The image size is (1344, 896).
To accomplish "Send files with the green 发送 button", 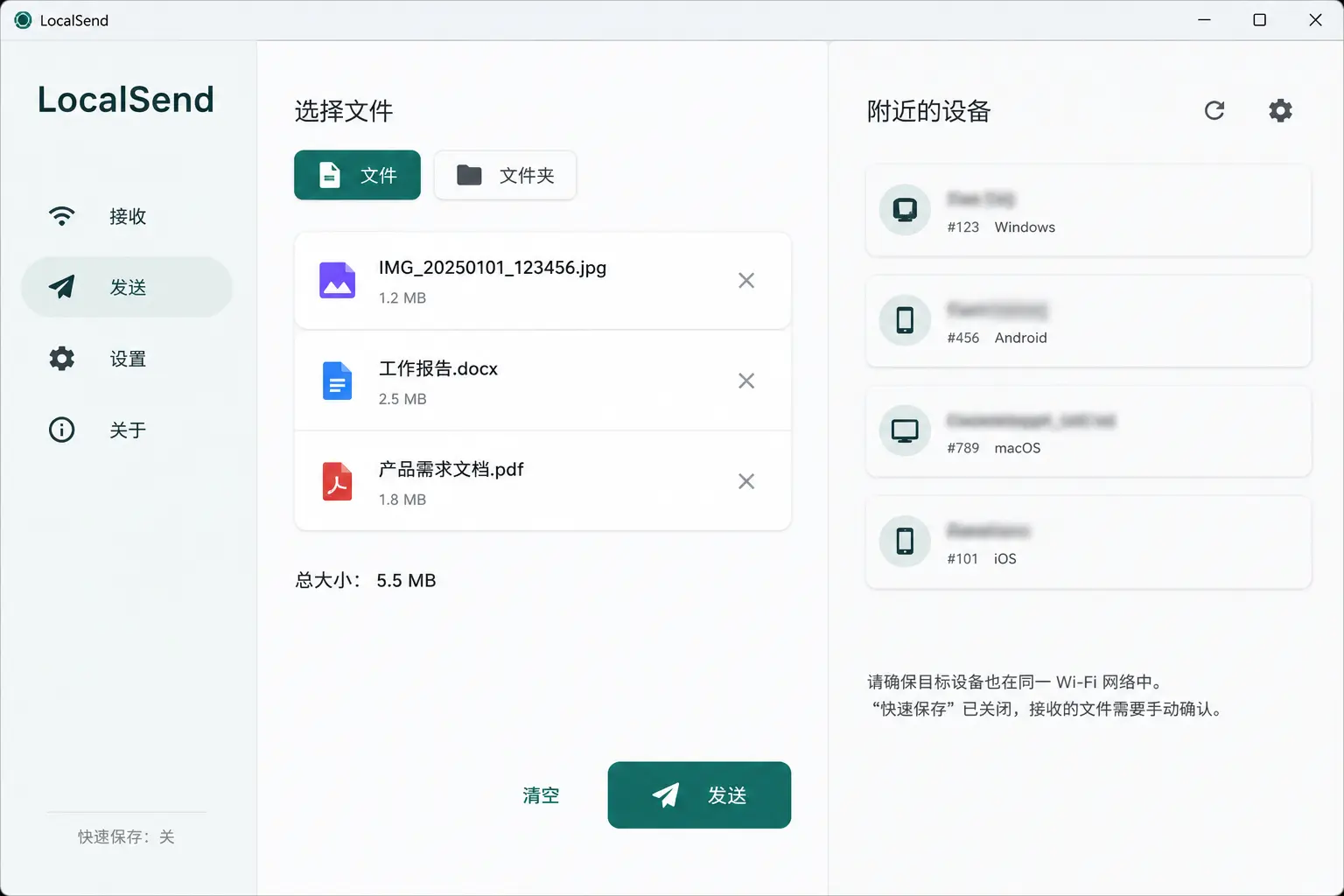I will 699,794.
